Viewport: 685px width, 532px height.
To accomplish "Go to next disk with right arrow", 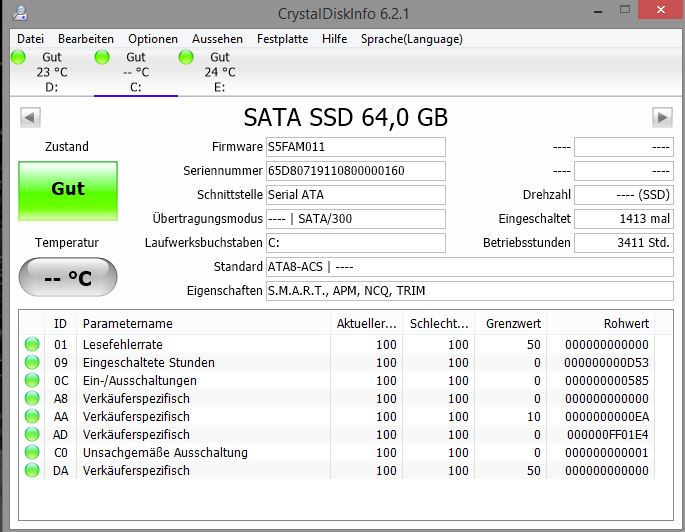I will 662,117.
